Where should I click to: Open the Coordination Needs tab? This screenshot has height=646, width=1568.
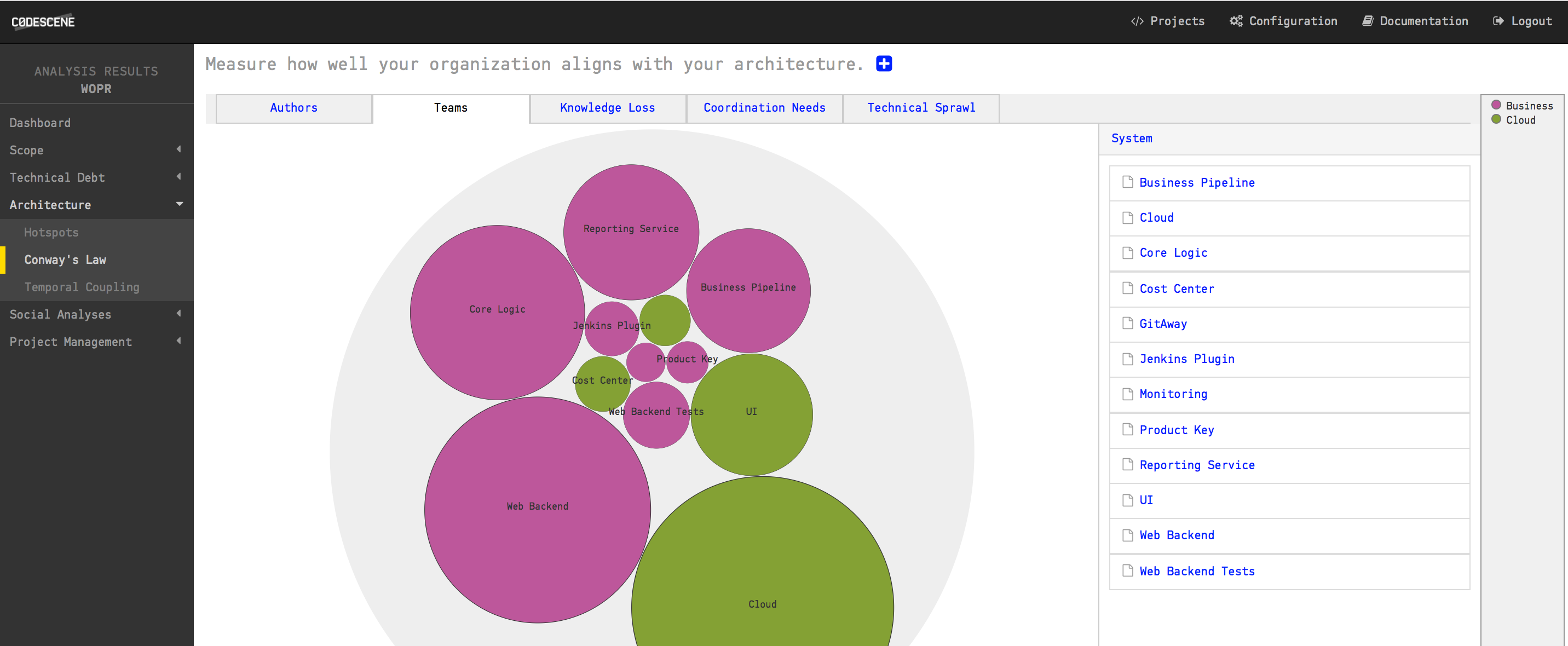(x=764, y=108)
